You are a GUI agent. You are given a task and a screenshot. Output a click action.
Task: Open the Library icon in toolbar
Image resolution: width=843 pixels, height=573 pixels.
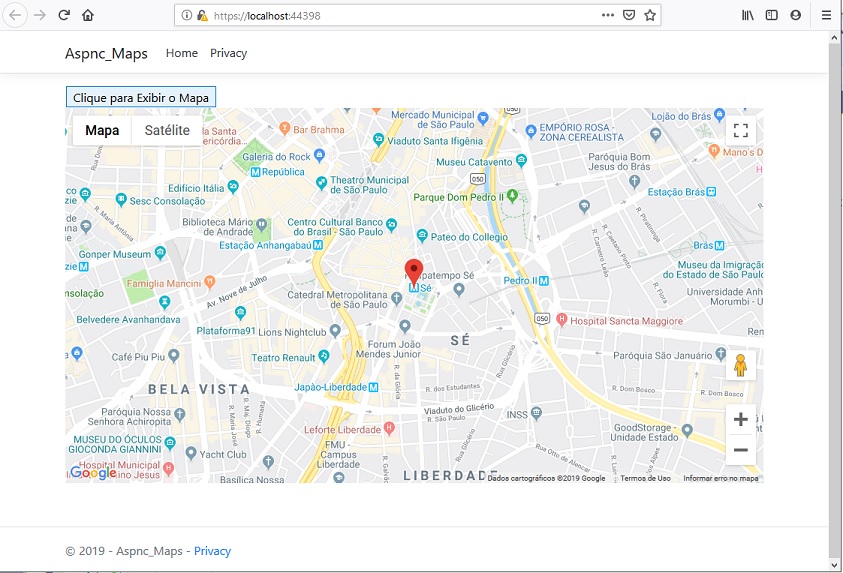coord(747,15)
